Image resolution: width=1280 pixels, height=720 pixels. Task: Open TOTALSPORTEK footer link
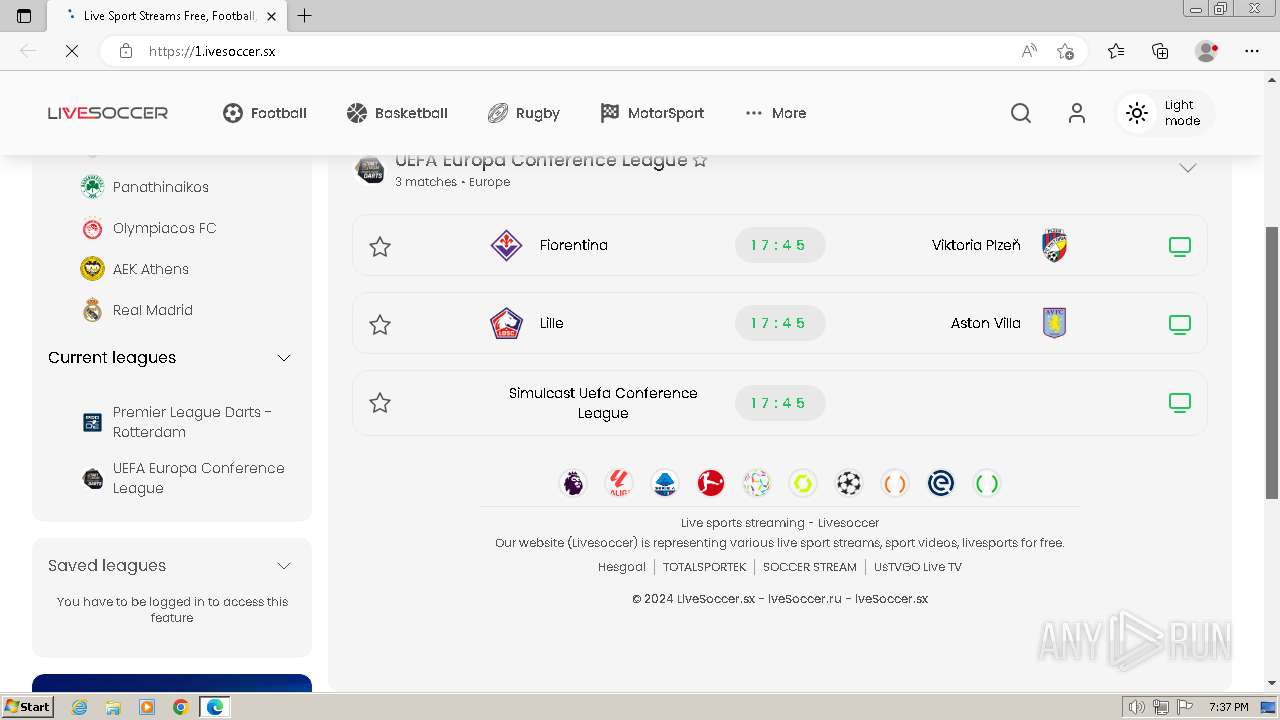(x=705, y=567)
